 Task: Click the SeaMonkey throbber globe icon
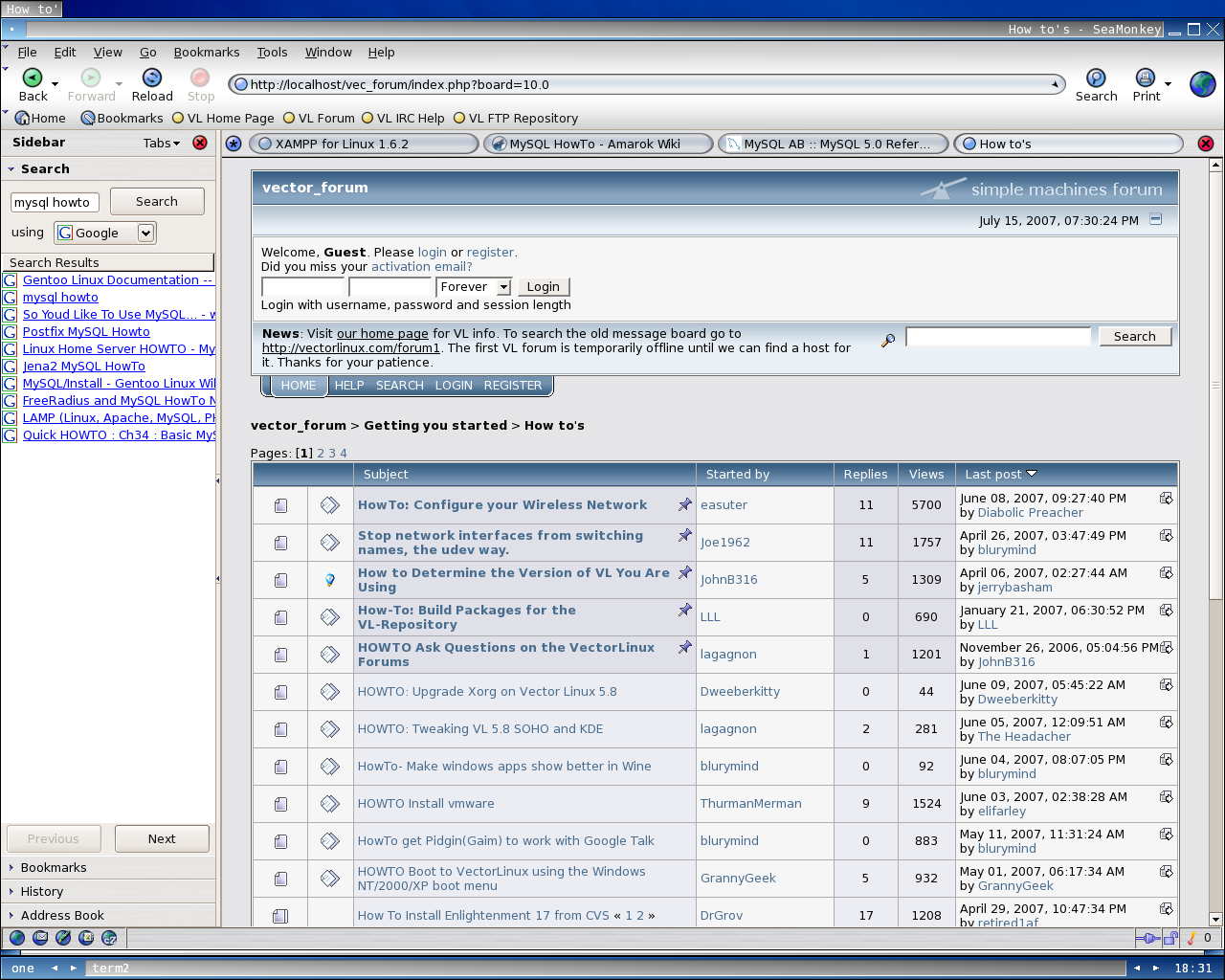(1203, 84)
